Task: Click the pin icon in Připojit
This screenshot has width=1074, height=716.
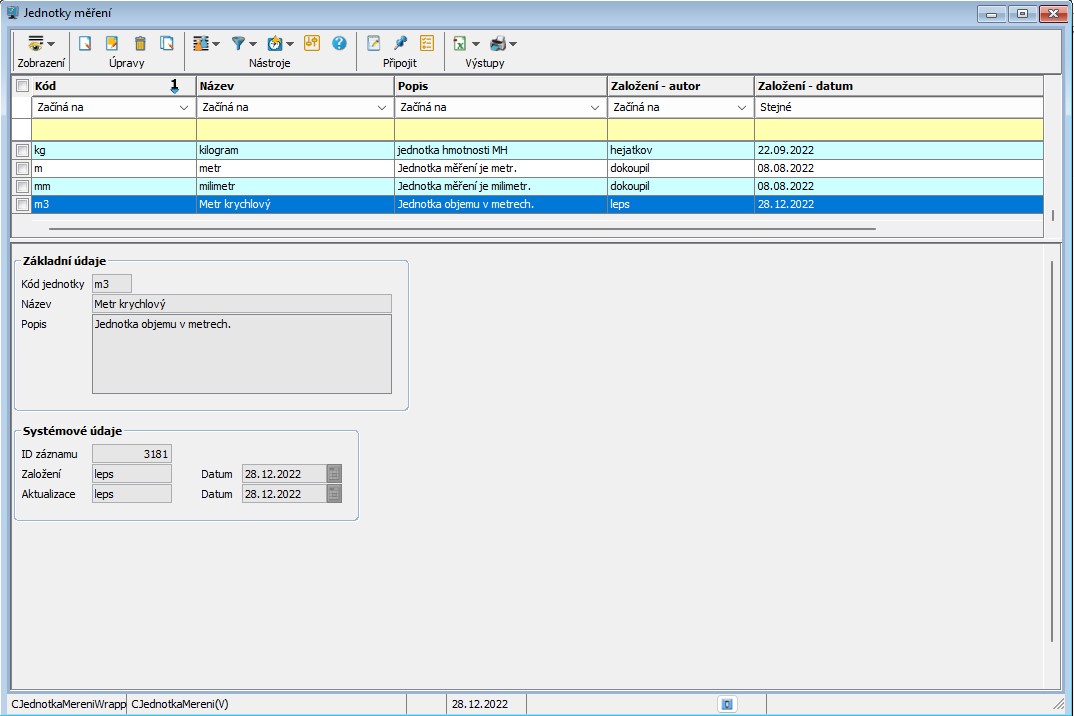Action: point(400,43)
